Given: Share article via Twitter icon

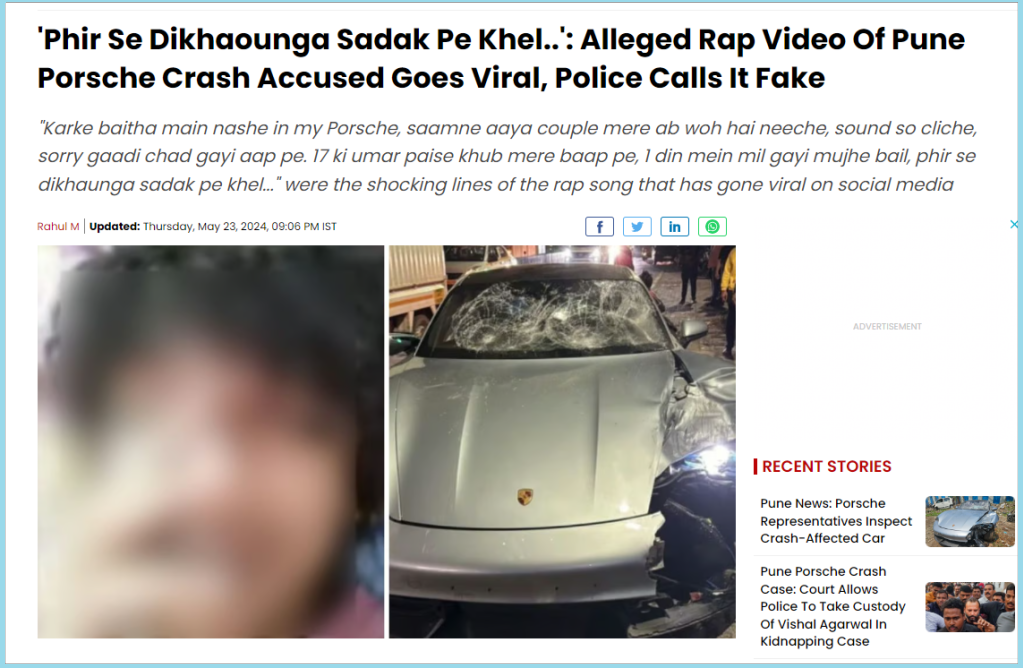Looking at the screenshot, I should [637, 226].
